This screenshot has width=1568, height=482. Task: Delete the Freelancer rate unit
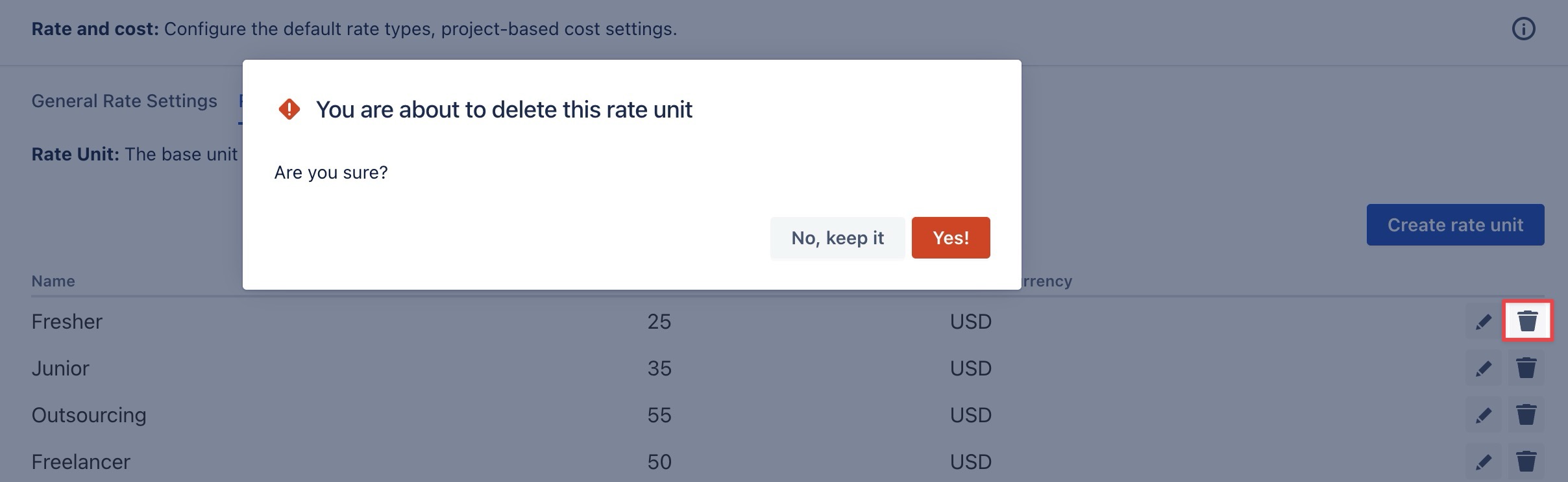point(1526,462)
